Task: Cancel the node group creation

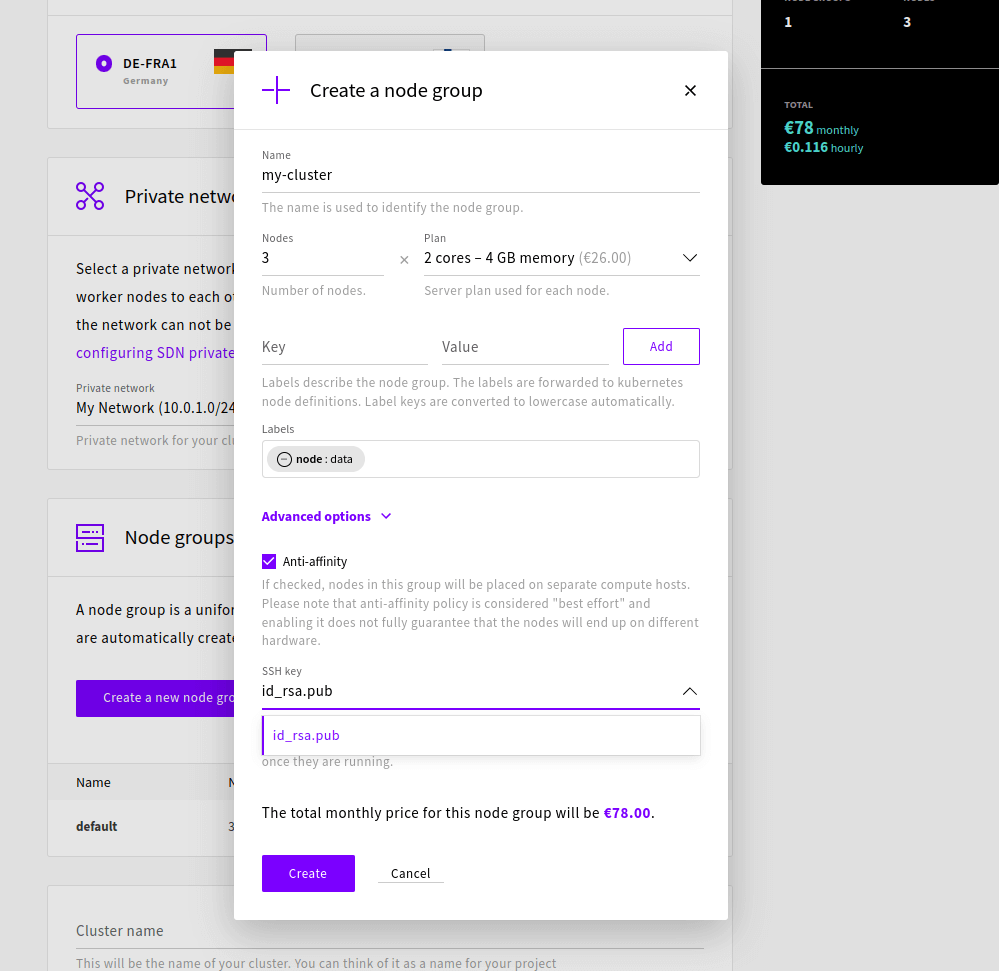Action: coord(410,874)
